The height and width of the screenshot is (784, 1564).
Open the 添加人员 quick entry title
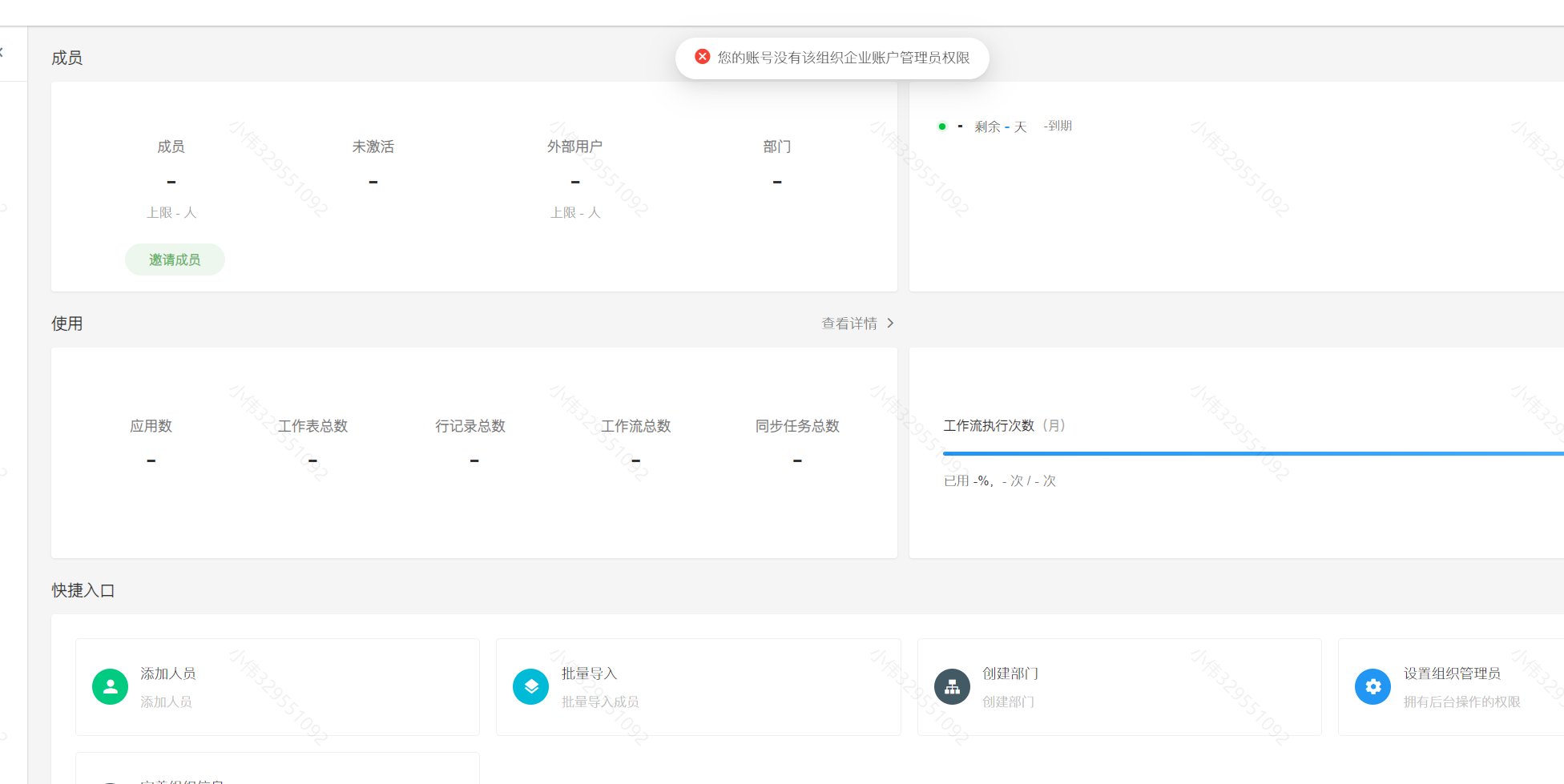pyautogui.click(x=168, y=673)
